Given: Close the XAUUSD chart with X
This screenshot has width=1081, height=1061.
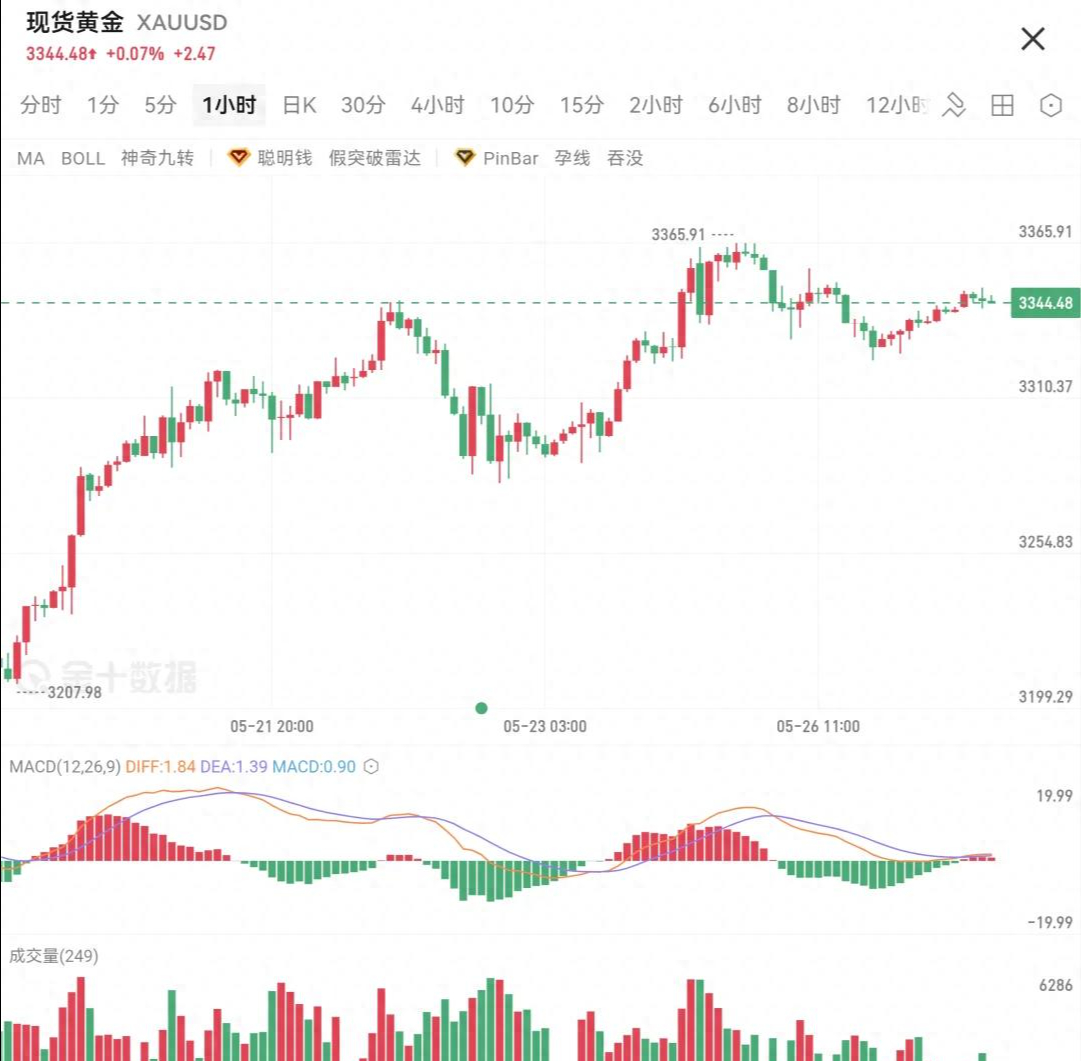Looking at the screenshot, I should pos(1032,39).
